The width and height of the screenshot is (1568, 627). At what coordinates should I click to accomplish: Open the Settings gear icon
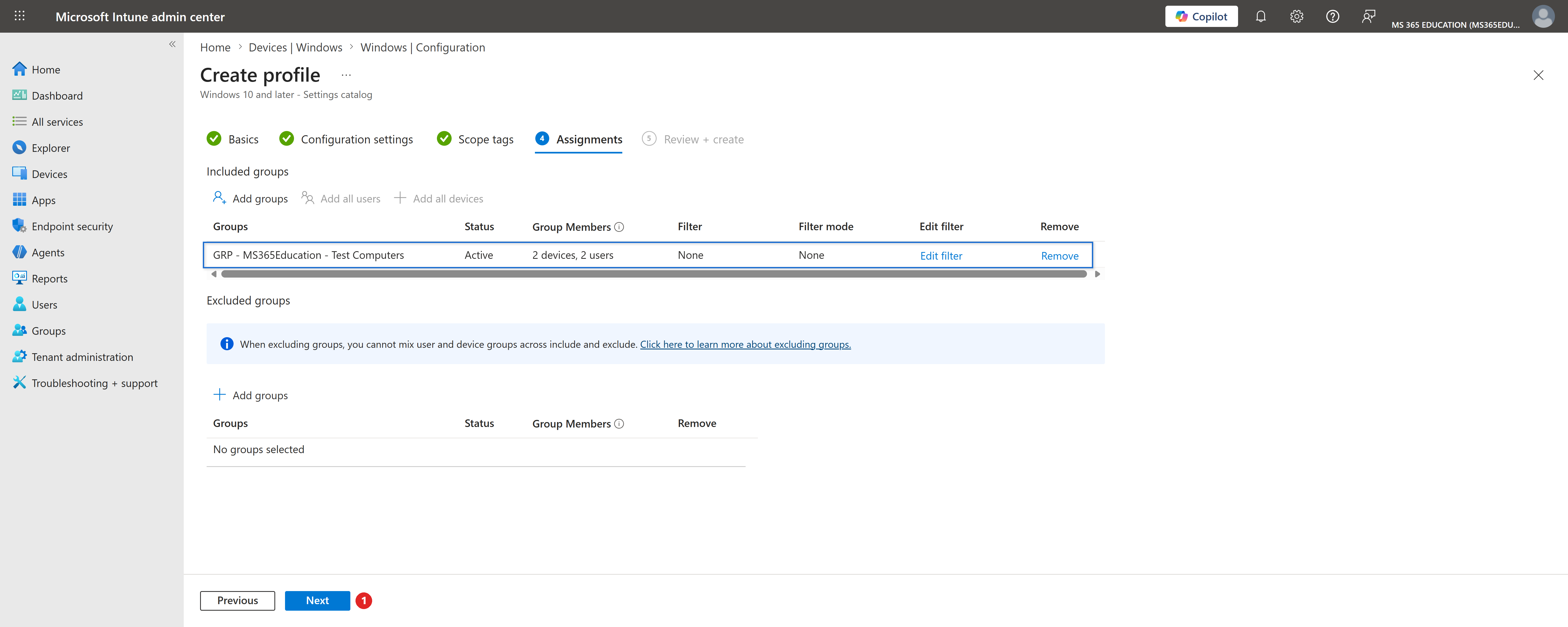coord(1297,16)
